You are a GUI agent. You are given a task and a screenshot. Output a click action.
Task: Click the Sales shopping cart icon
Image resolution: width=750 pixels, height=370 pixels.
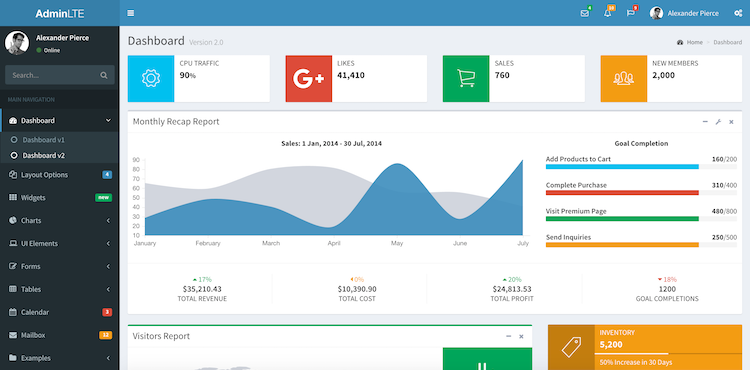[x=466, y=78]
